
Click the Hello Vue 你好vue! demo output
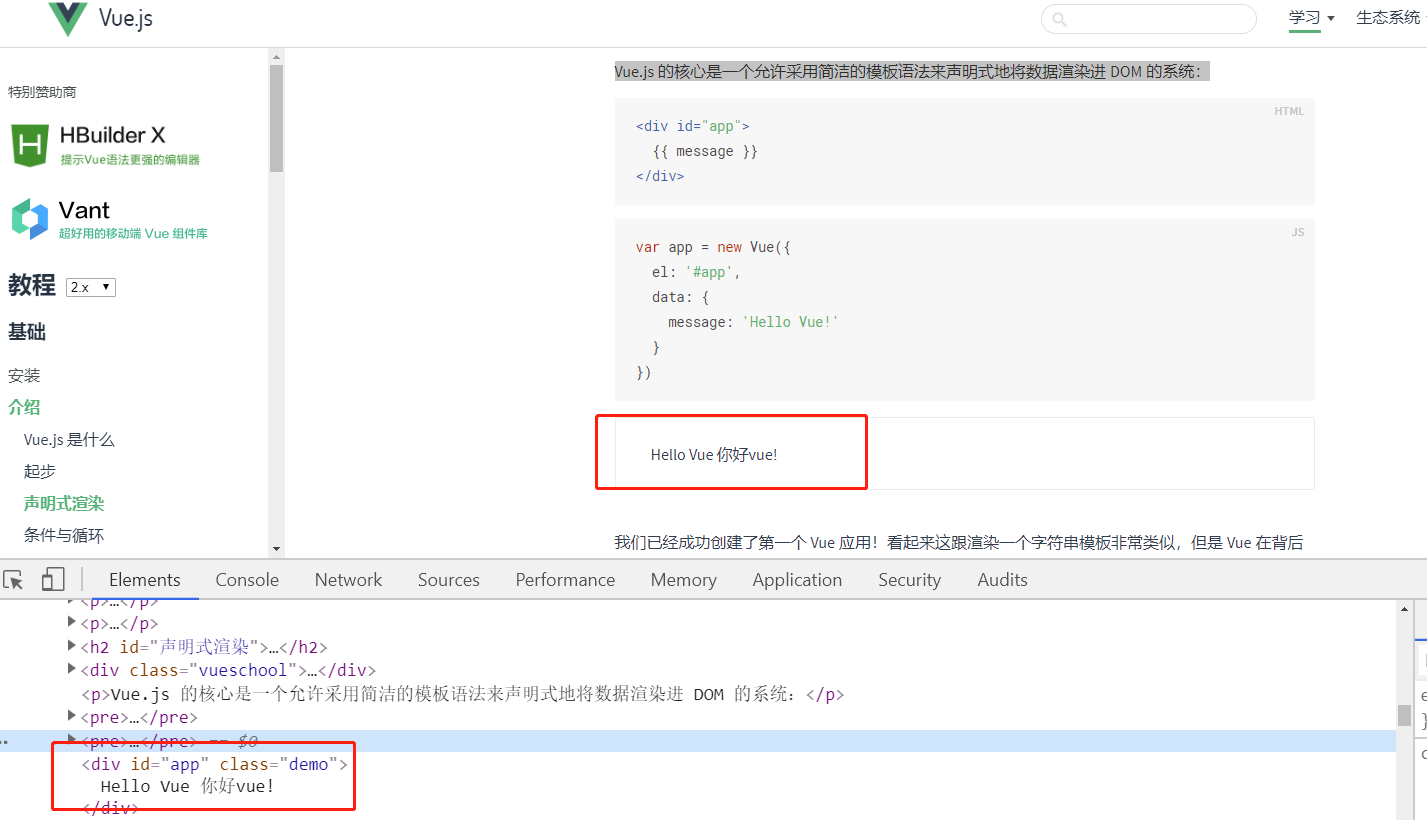(714, 455)
